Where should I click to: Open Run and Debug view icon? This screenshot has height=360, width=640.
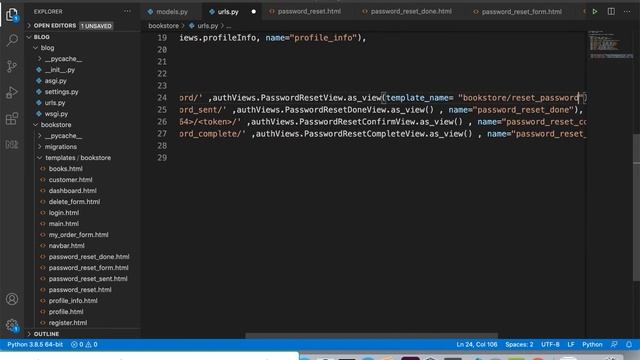tap(12, 93)
